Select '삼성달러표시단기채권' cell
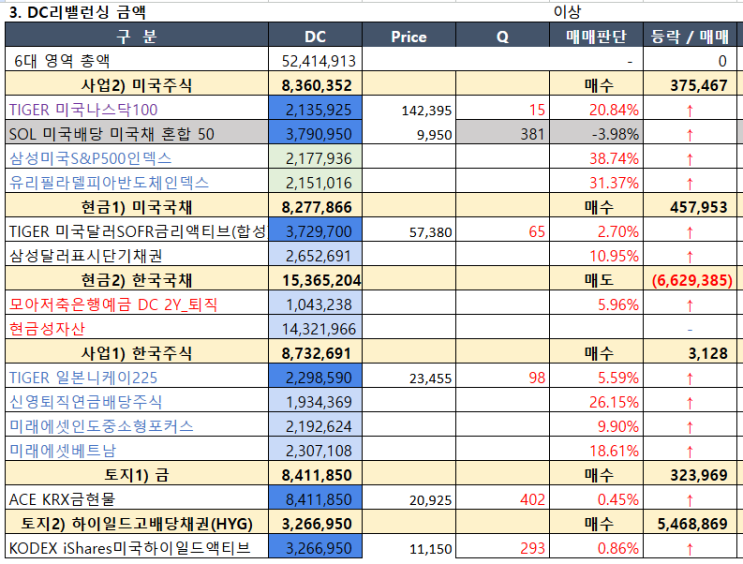This screenshot has width=743, height=564. coord(137,255)
